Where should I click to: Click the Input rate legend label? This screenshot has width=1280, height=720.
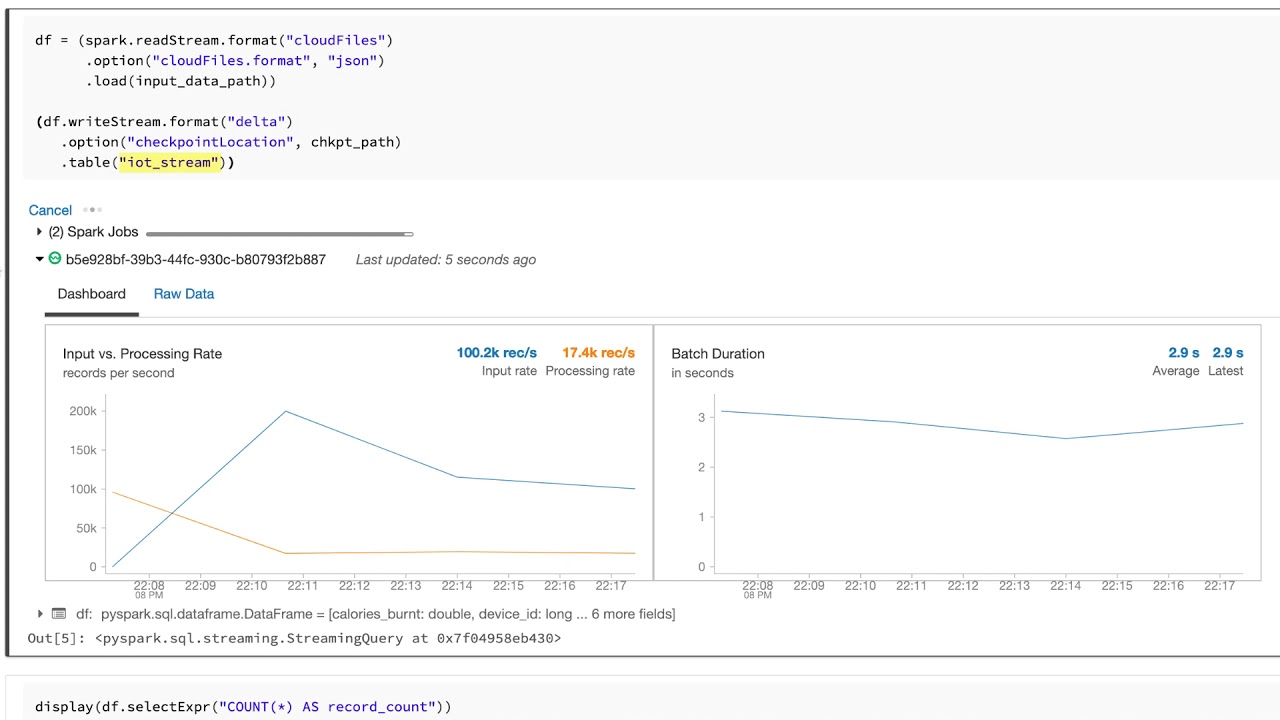[509, 371]
